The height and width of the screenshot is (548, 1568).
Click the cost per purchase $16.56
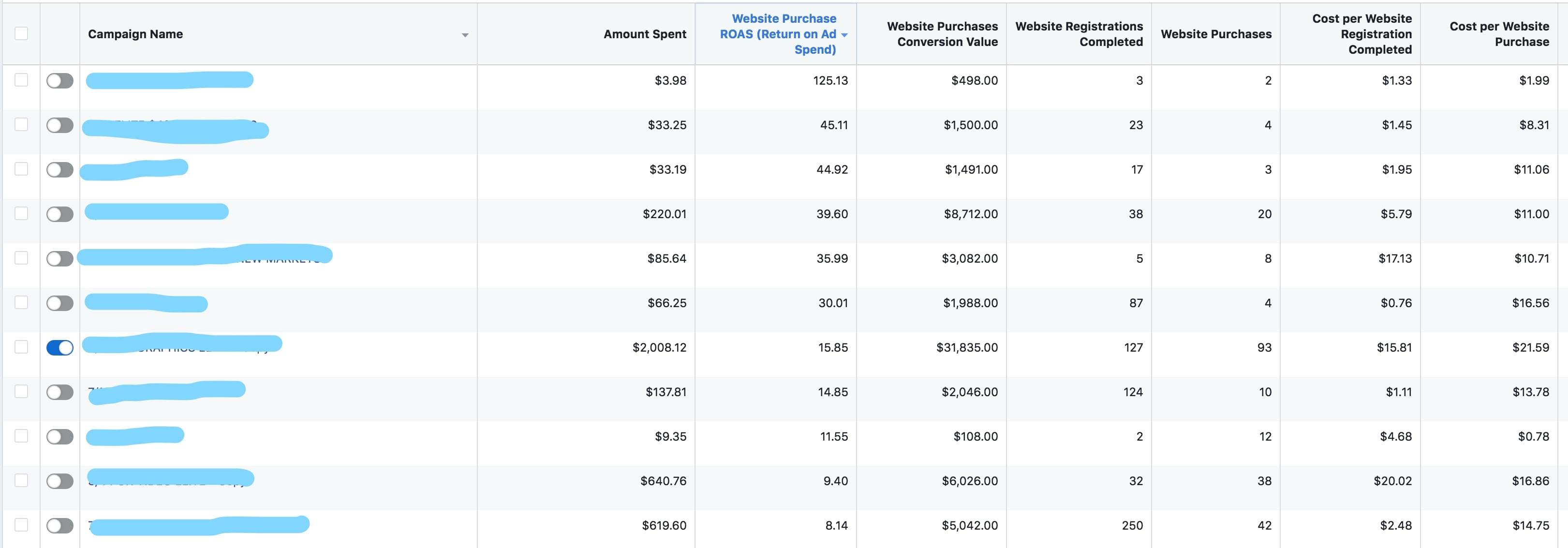[1531, 303]
